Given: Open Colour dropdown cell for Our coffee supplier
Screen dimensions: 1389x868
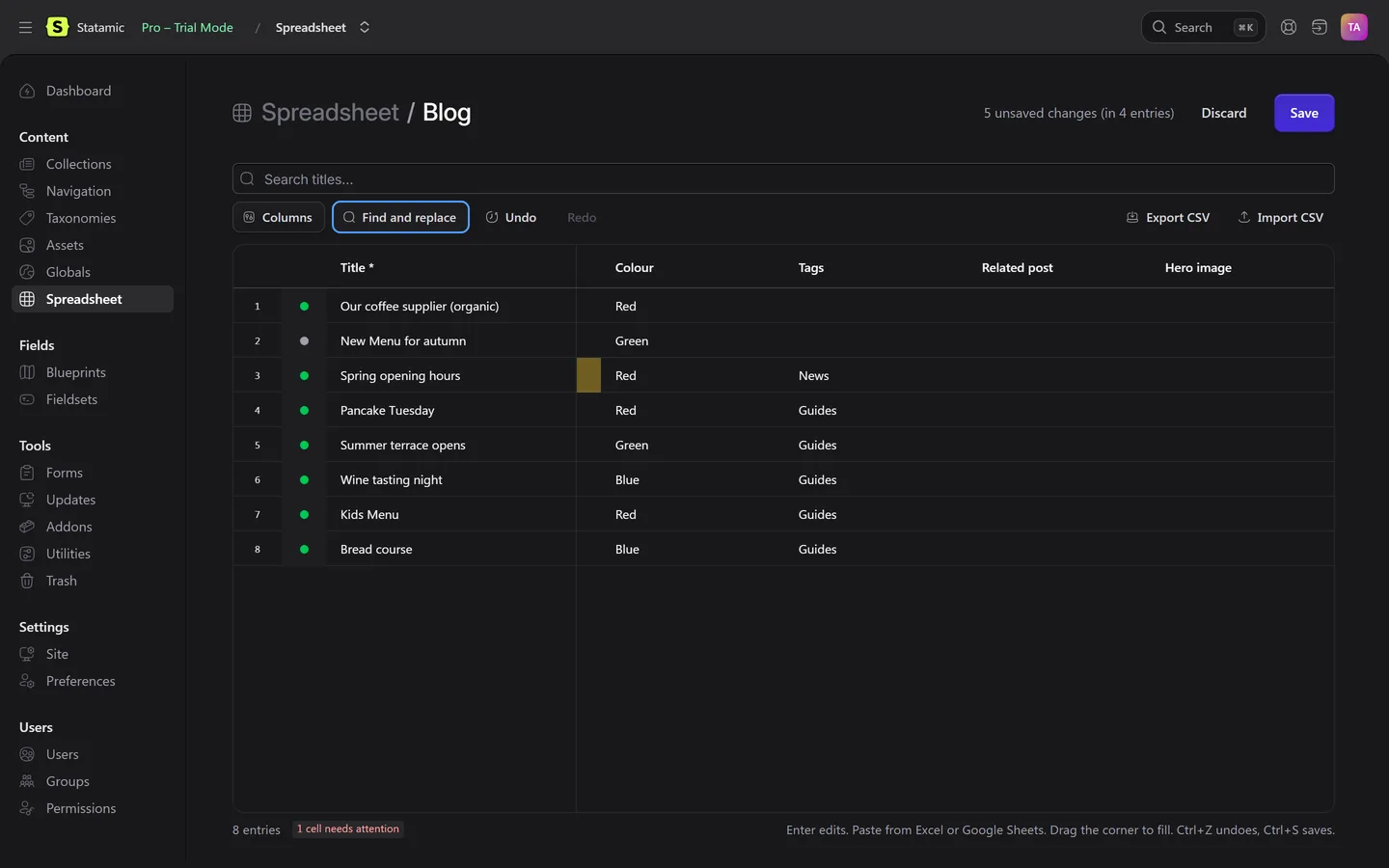Looking at the screenshot, I should [692, 306].
